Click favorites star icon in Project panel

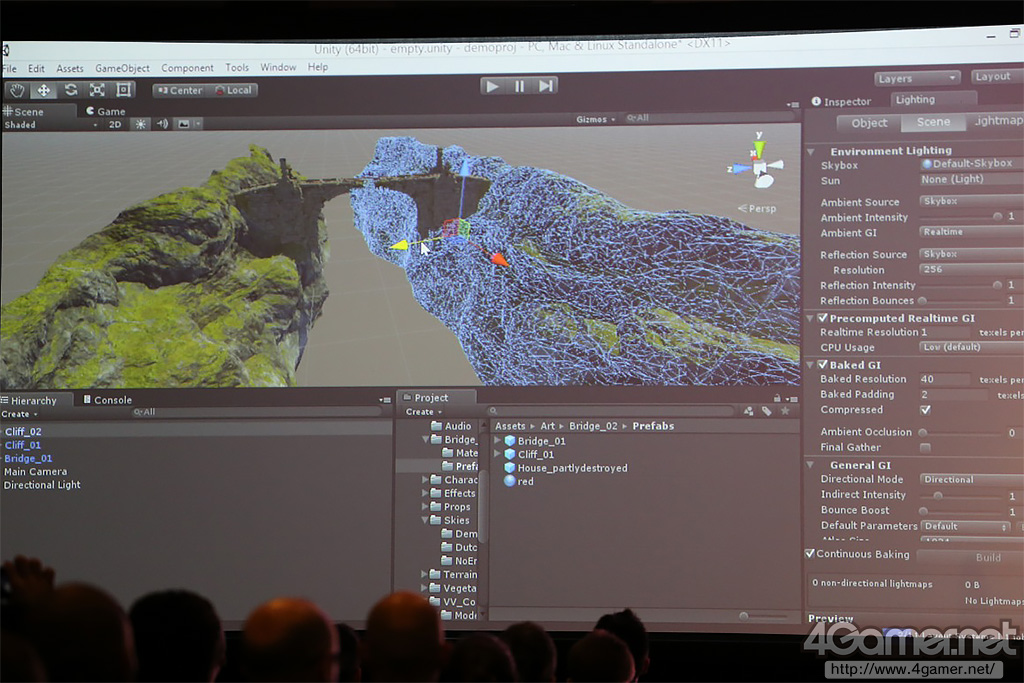786,411
